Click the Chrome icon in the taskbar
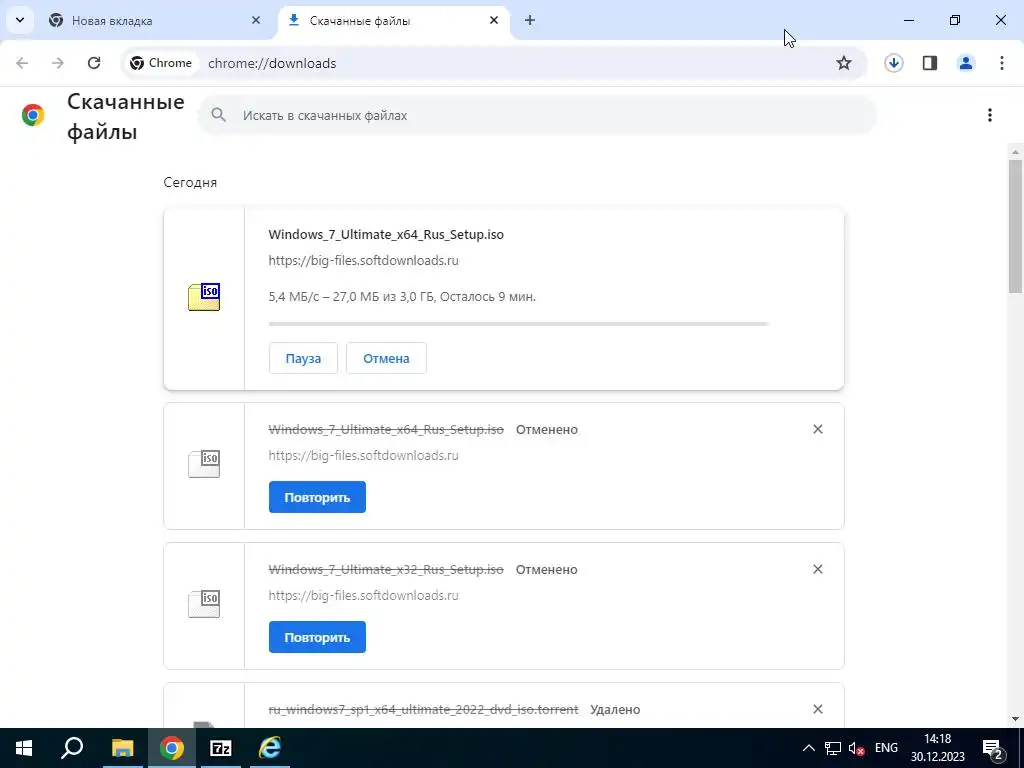Screen dimensions: 1024x768 pyautogui.click(x=172, y=748)
